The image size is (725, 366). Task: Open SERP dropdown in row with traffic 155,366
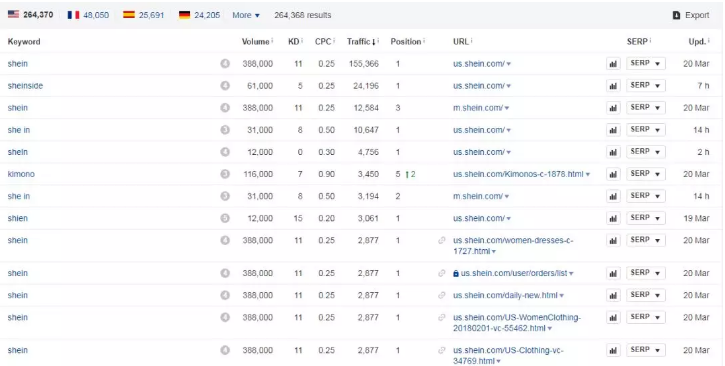646,63
